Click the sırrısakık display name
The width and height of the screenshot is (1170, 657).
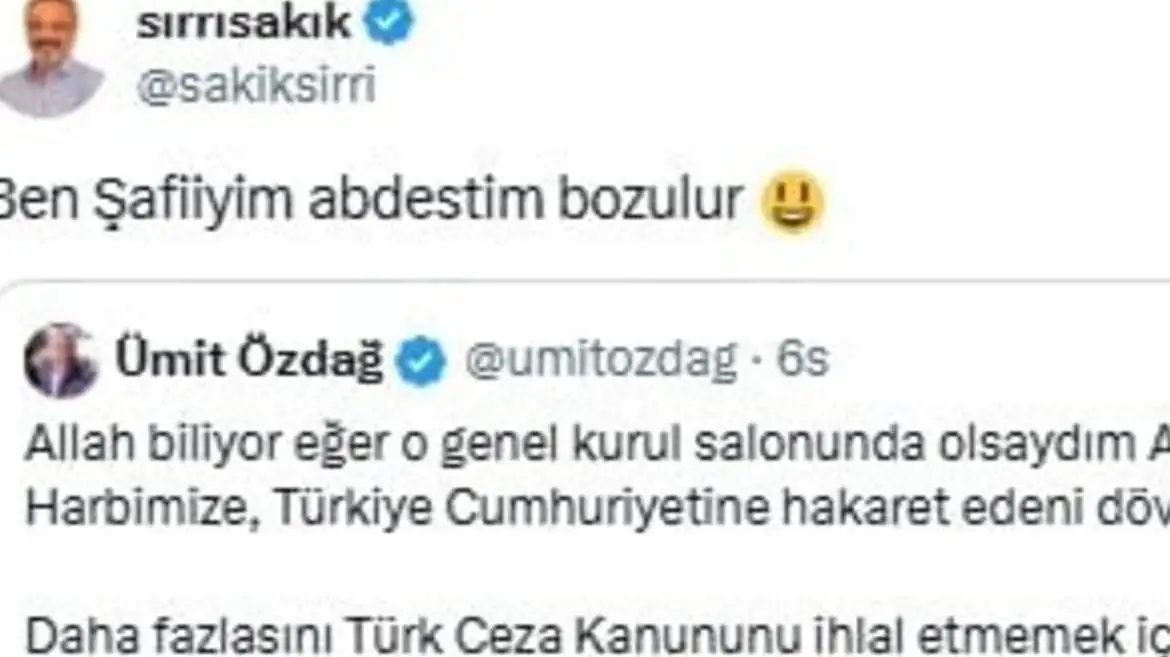pos(244,22)
